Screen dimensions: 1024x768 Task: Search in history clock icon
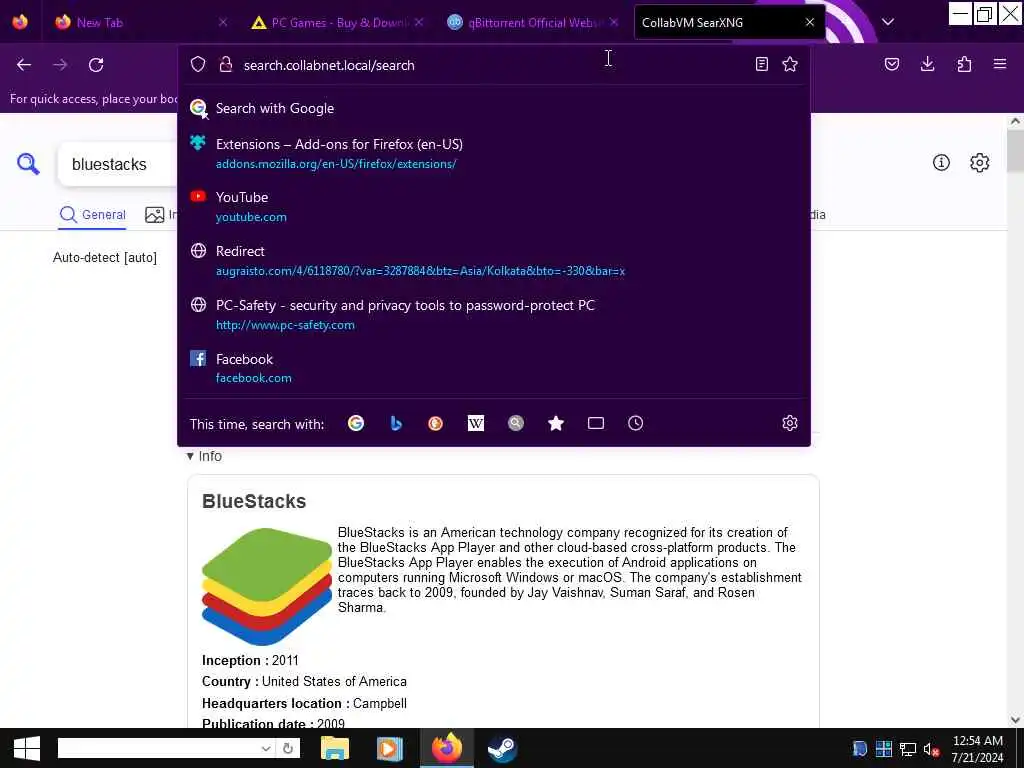point(635,423)
